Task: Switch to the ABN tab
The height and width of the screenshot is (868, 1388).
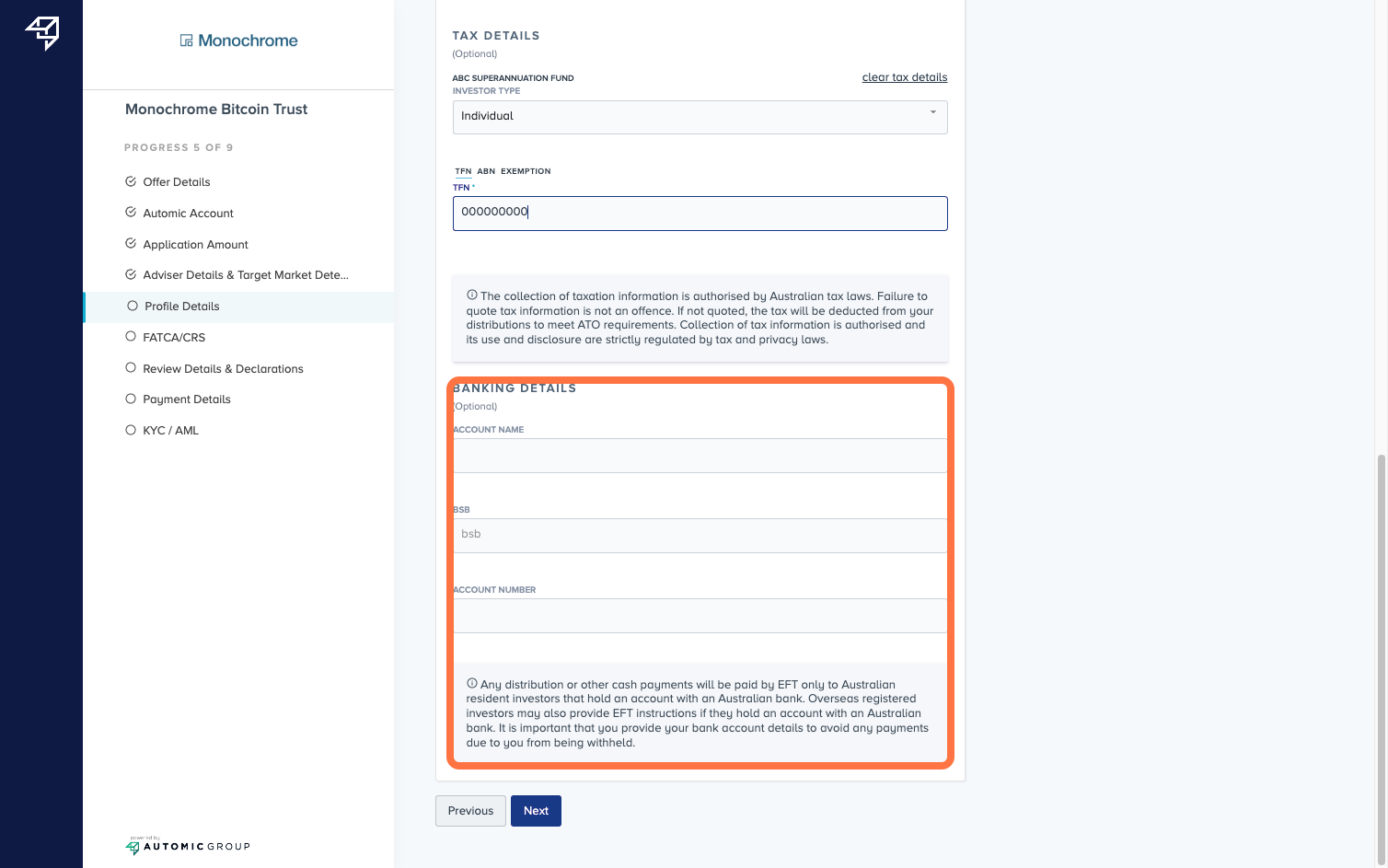Action: 486,171
